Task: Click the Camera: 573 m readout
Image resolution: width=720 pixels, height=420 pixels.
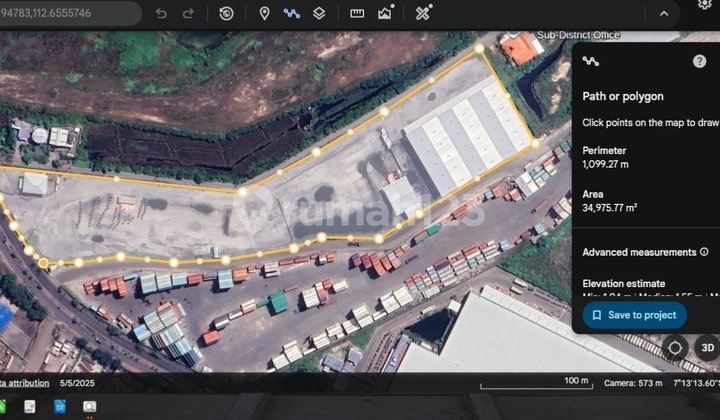Action: tap(633, 383)
